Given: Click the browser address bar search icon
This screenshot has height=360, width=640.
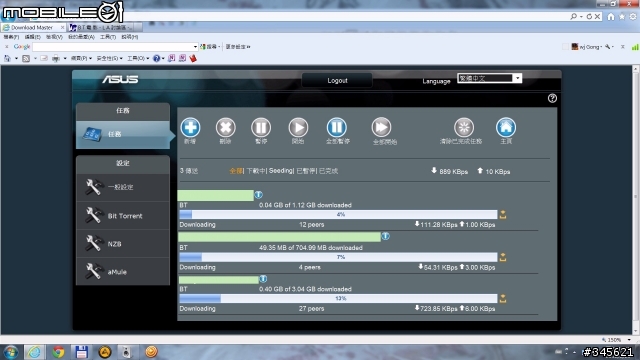Looking at the screenshot, I should point(573,17).
